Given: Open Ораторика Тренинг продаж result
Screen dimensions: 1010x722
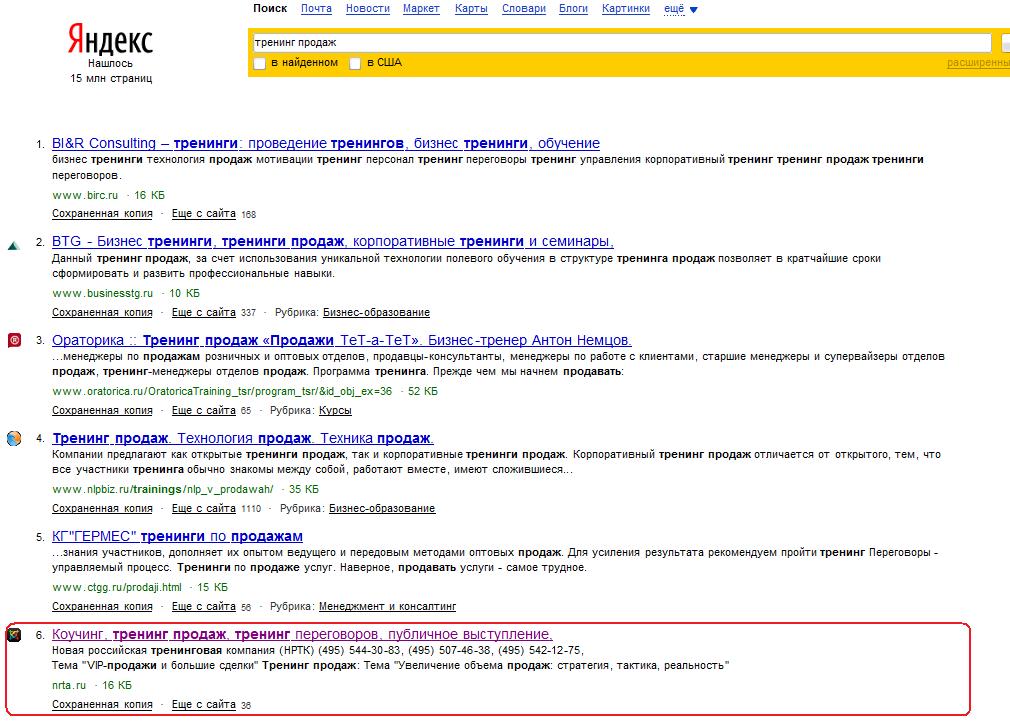Looking at the screenshot, I should pyautogui.click(x=342, y=340).
